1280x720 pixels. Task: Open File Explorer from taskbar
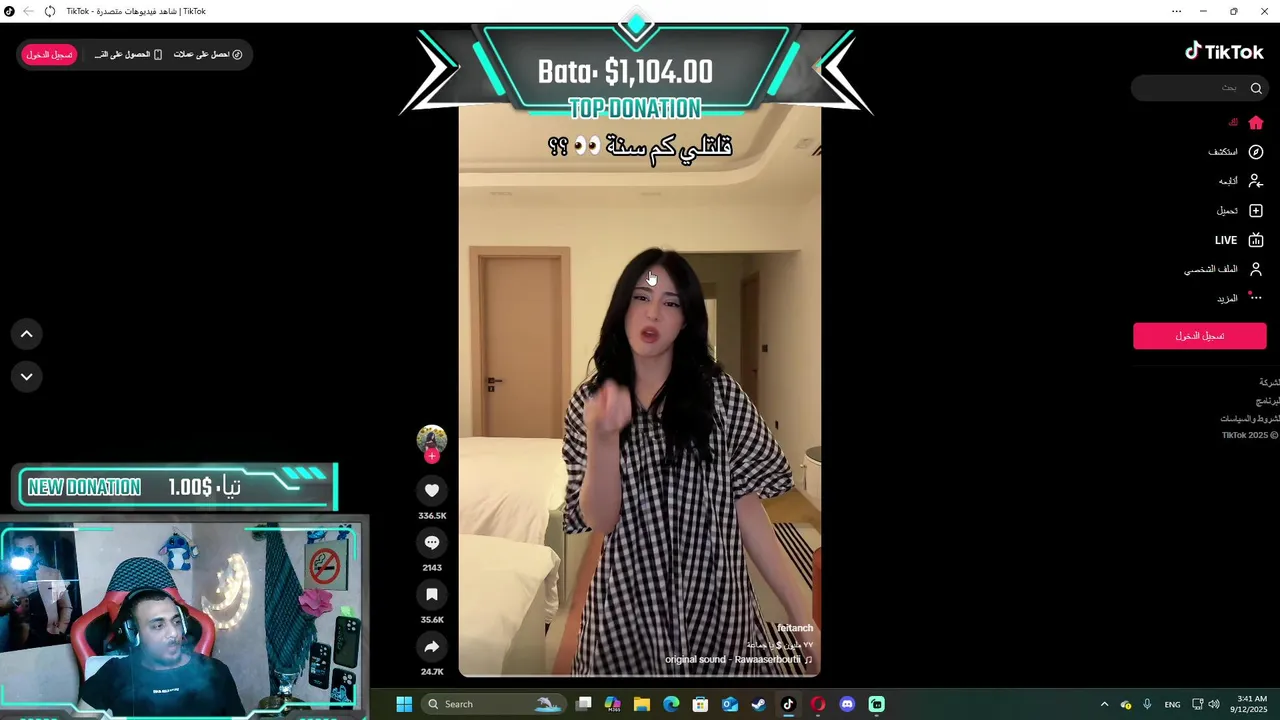click(642, 704)
